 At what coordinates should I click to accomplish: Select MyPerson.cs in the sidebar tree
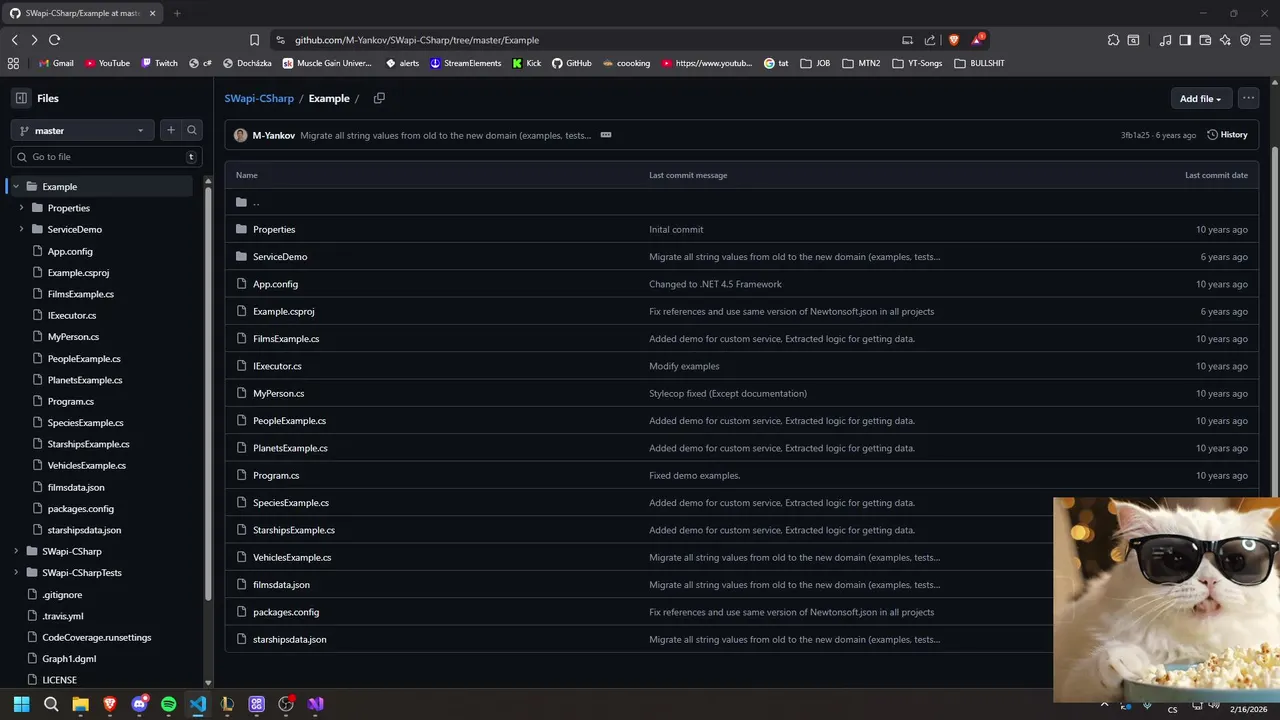coord(73,337)
